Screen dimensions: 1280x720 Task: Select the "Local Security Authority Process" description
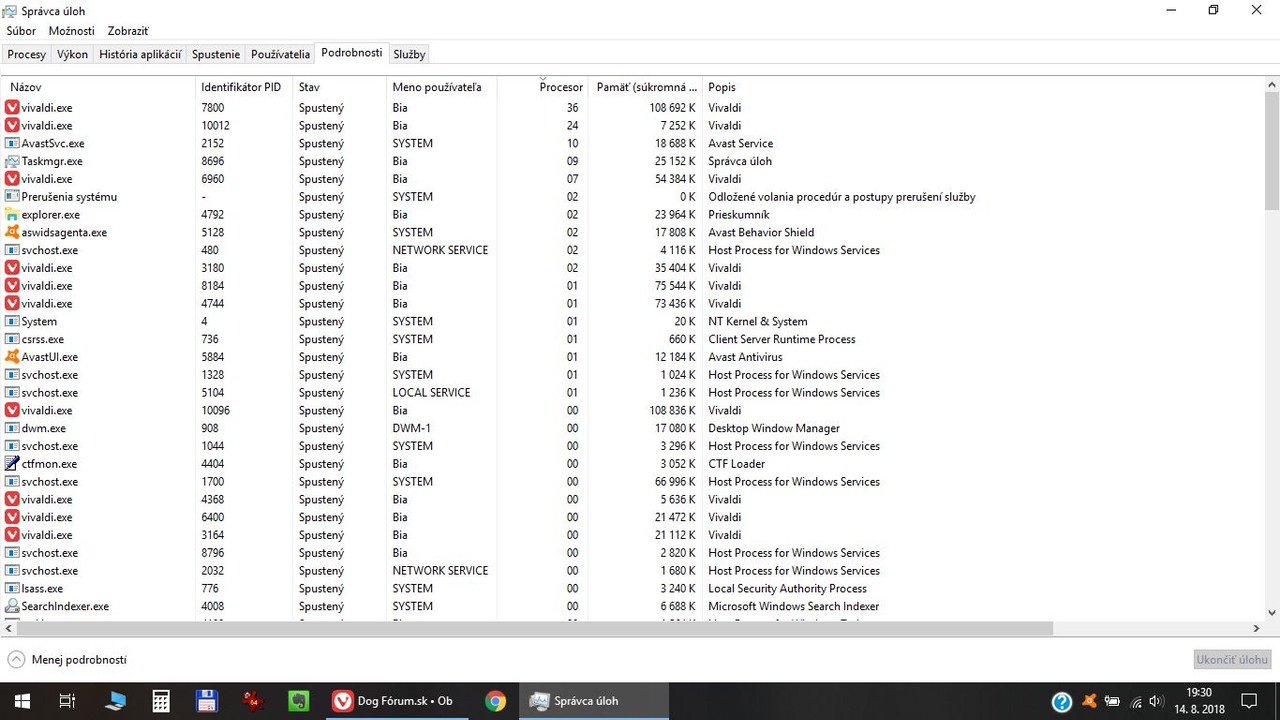coord(788,588)
